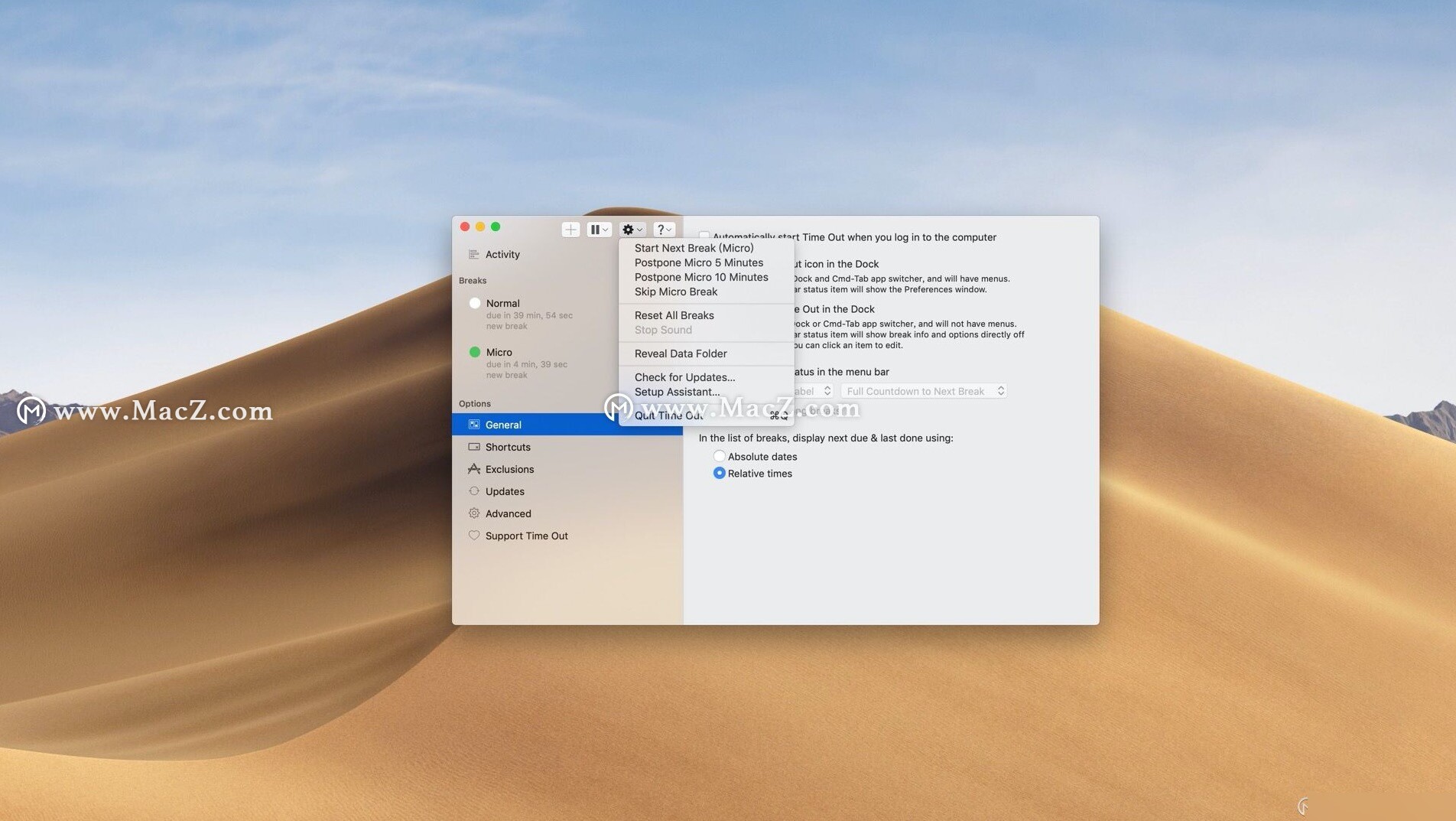Open Full Countdown to Next Break popup
This screenshot has height=821, width=1456.
point(923,391)
